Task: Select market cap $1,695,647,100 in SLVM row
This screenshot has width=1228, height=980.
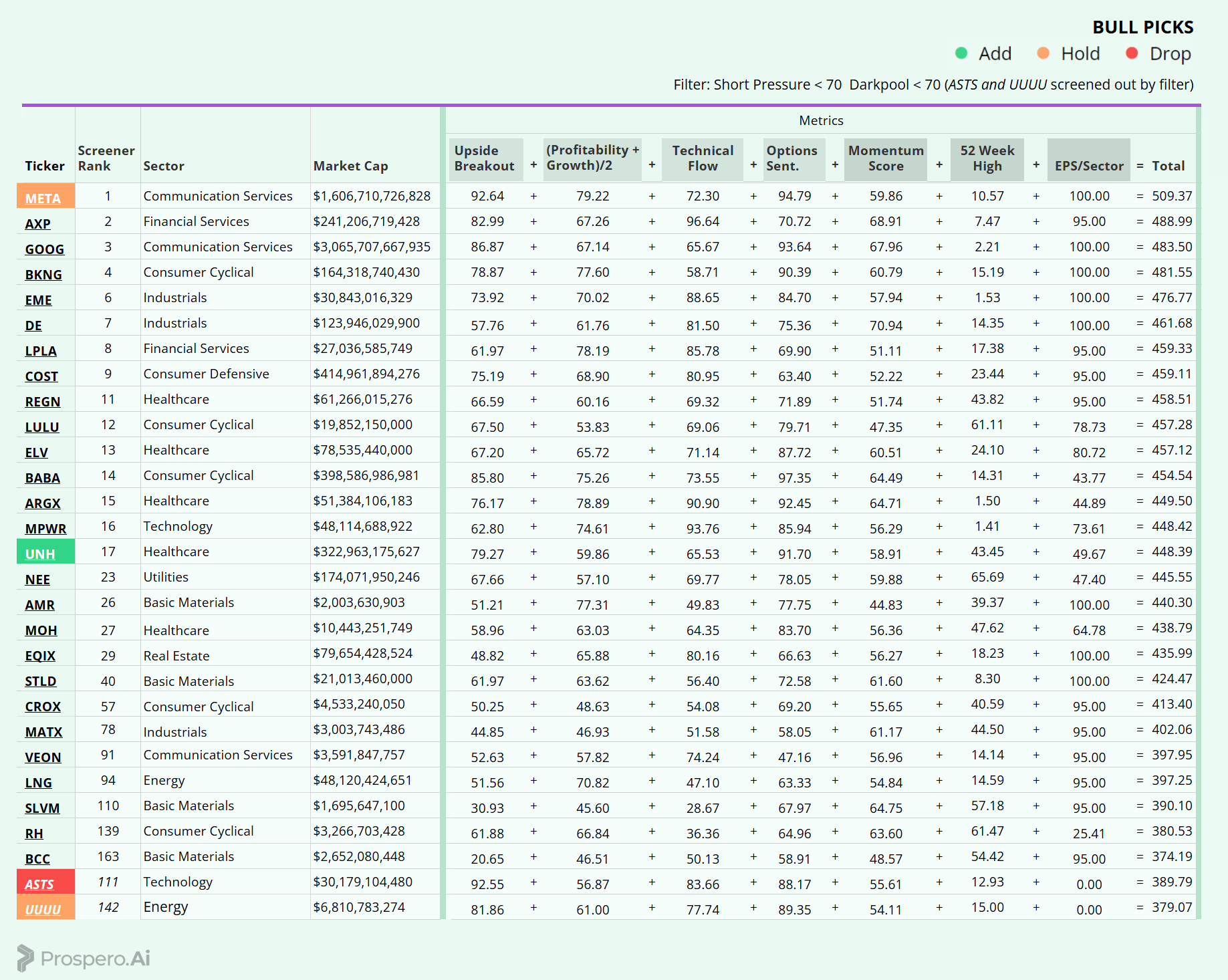Action: tap(359, 806)
